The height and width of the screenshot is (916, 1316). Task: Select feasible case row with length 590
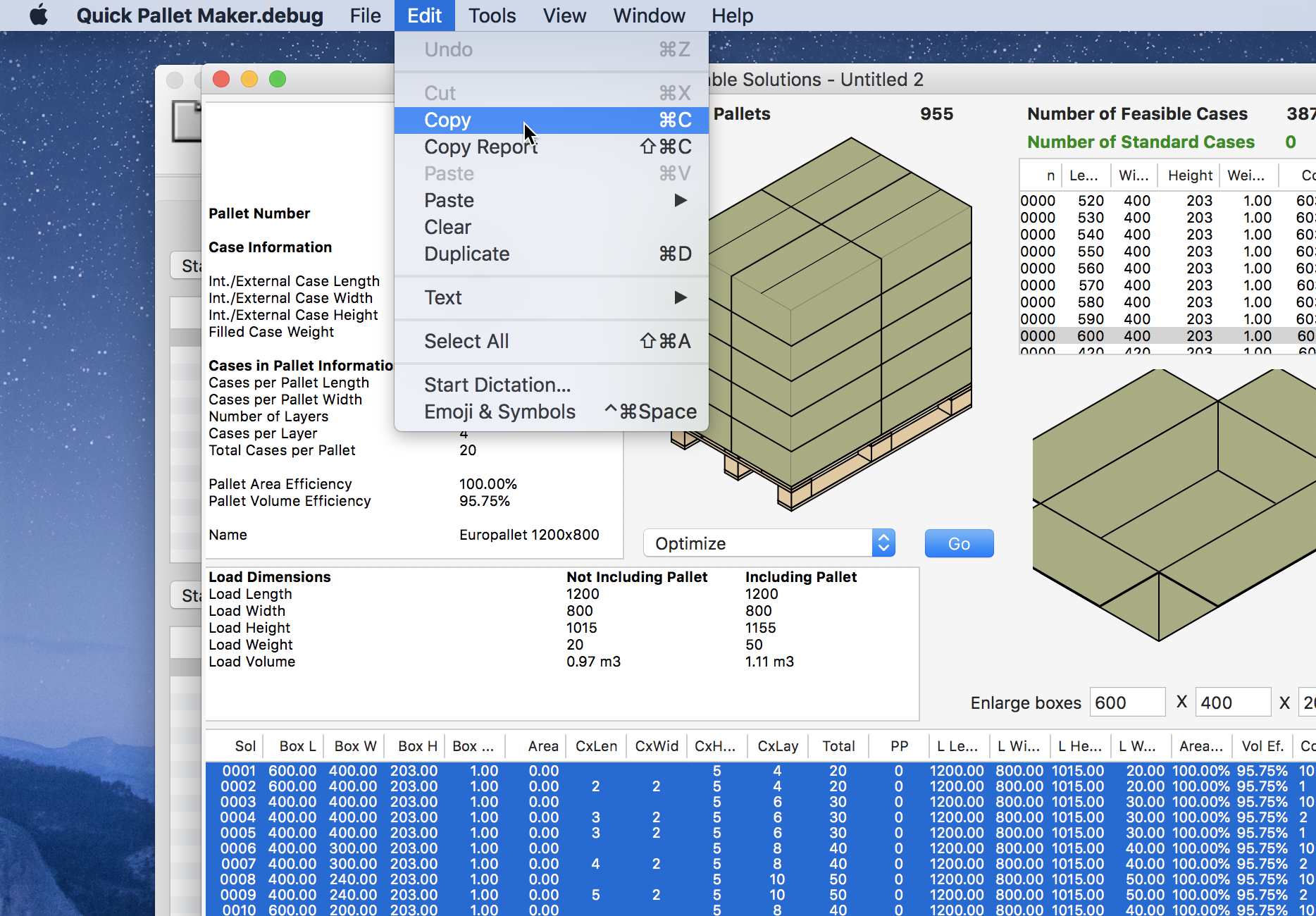coord(1167,319)
